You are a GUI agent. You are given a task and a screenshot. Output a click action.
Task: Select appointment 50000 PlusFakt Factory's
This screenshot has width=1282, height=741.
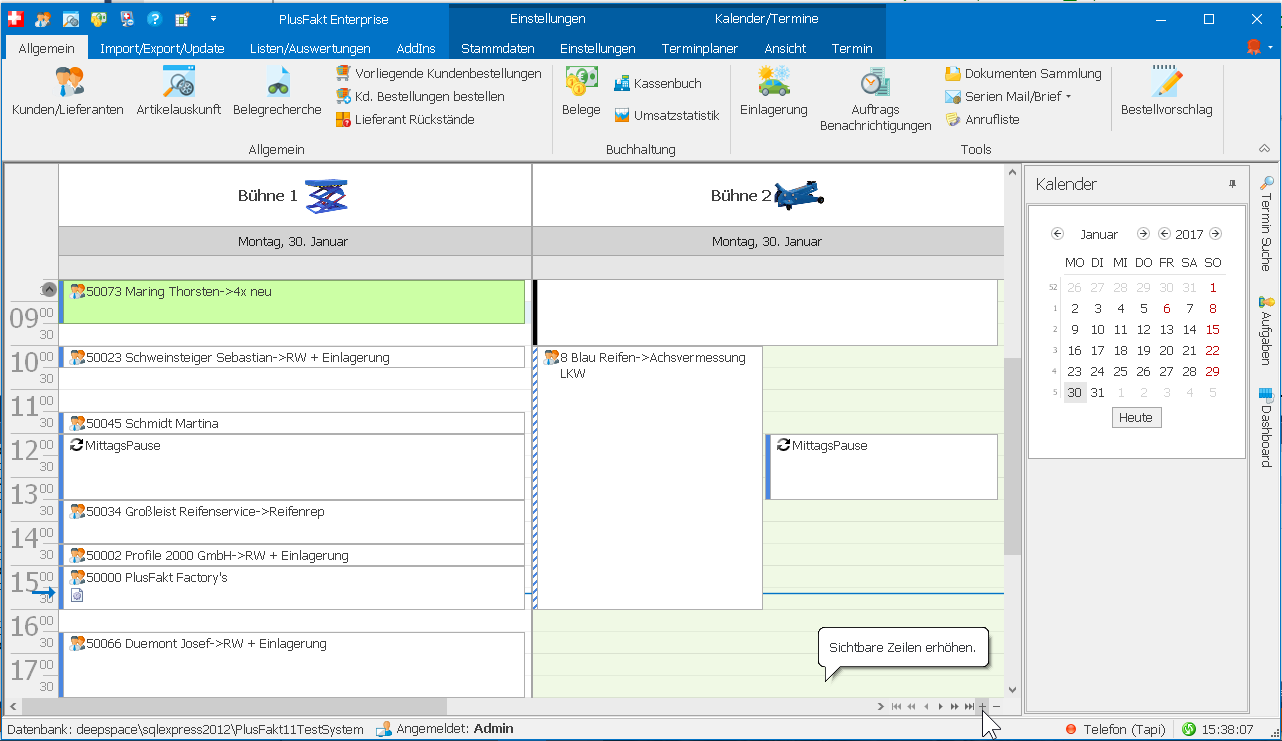293,588
